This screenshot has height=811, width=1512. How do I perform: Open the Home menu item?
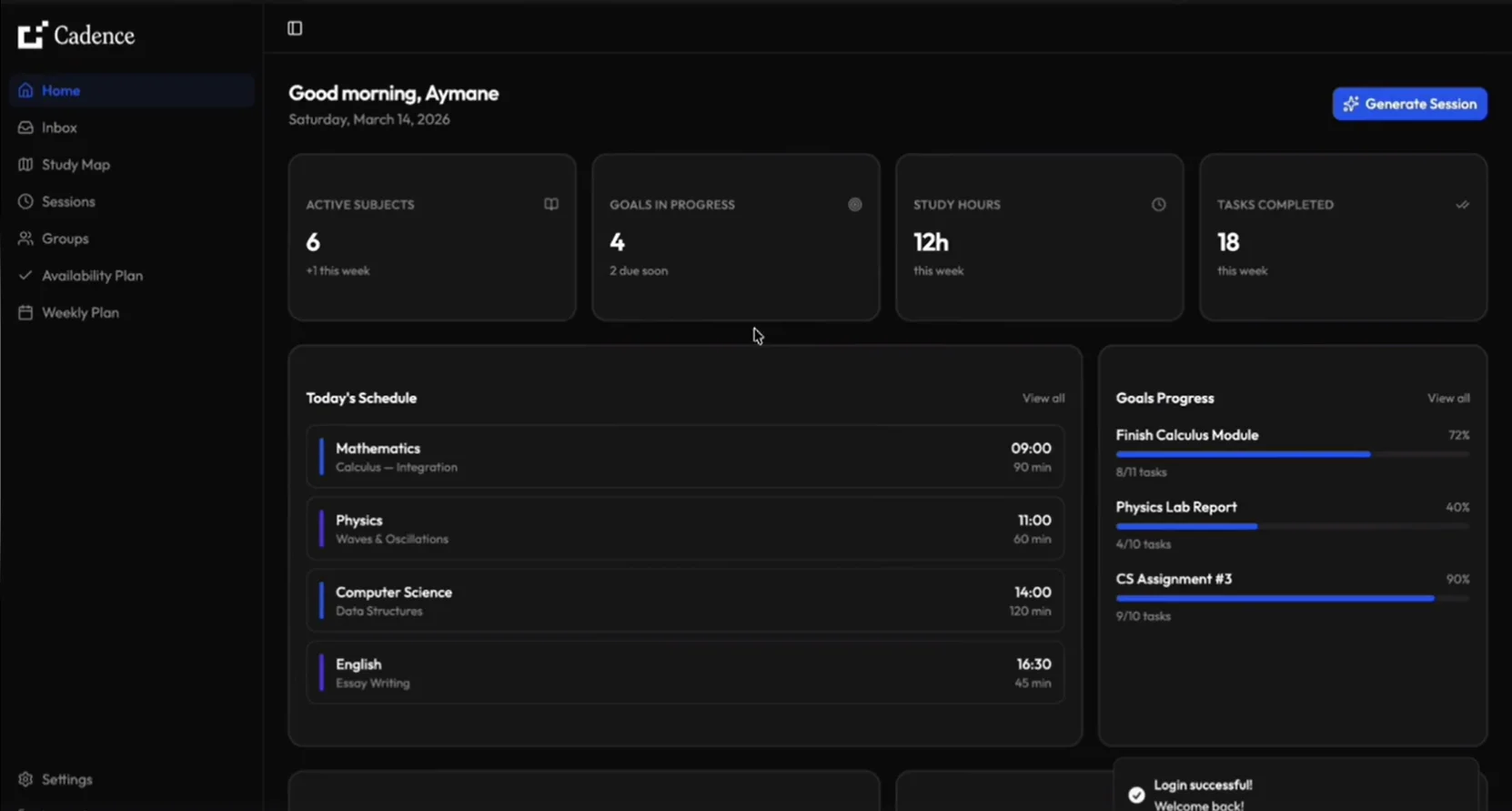click(x=132, y=90)
